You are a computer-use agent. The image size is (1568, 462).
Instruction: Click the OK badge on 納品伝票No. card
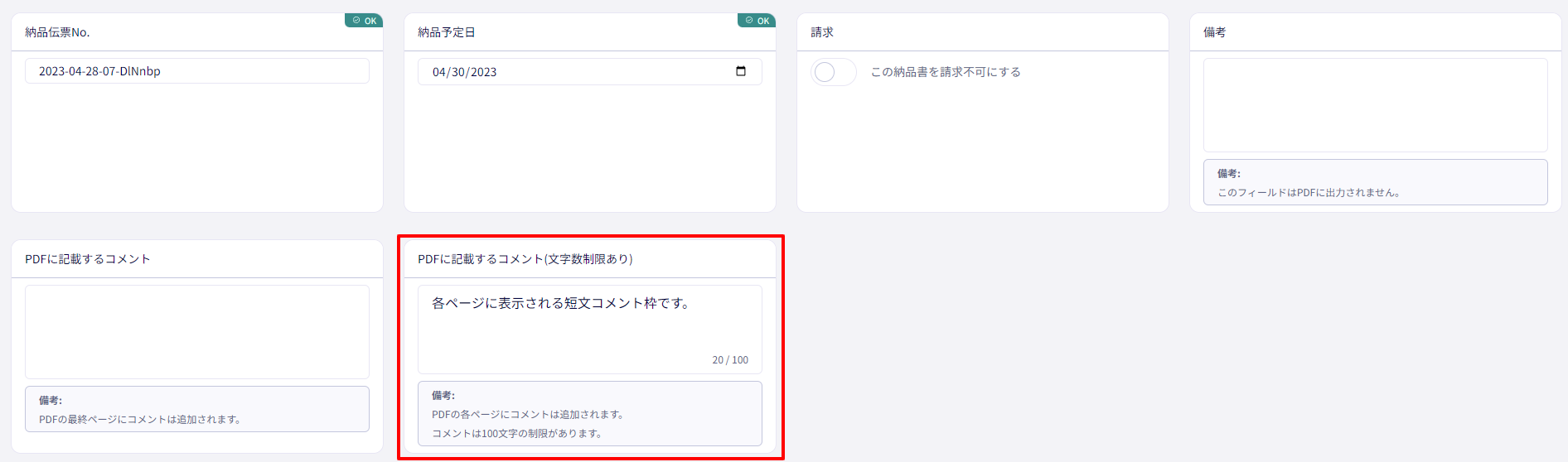coord(364,20)
